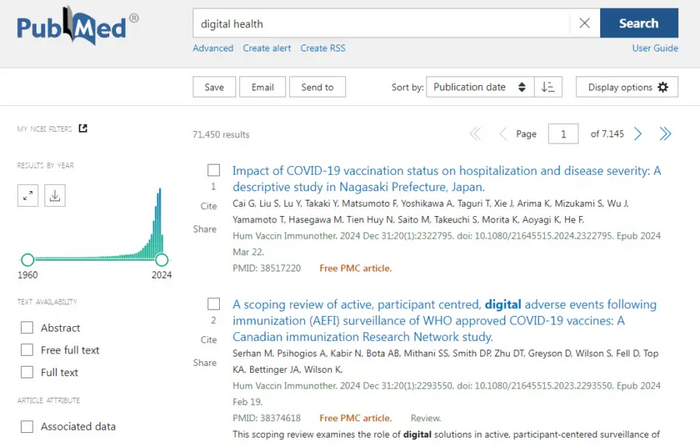700x447 pixels.
Task: Open the Advanced search link
Action: [x=213, y=48]
